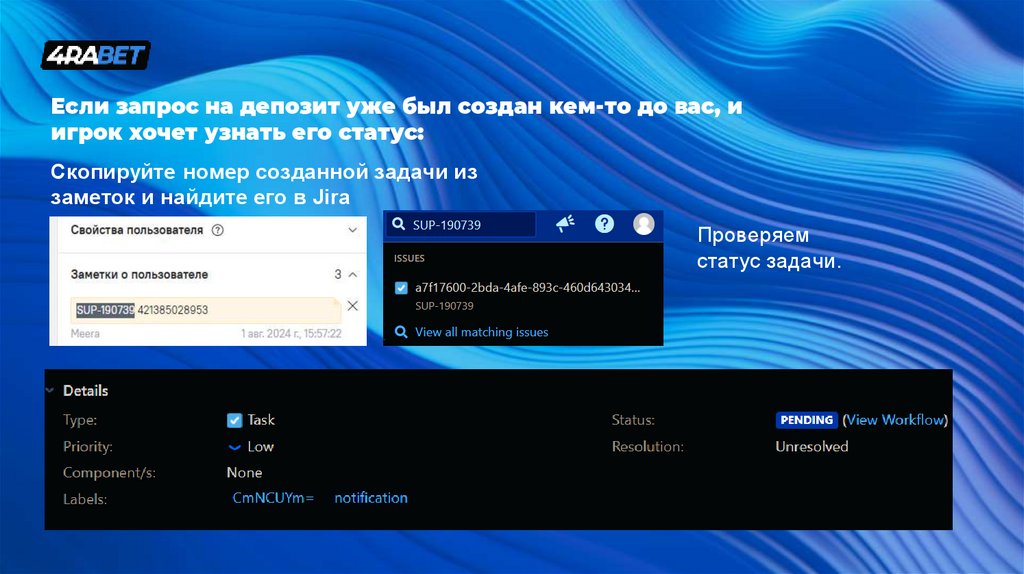
Task: Click the None component value
Action: coord(244,472)
